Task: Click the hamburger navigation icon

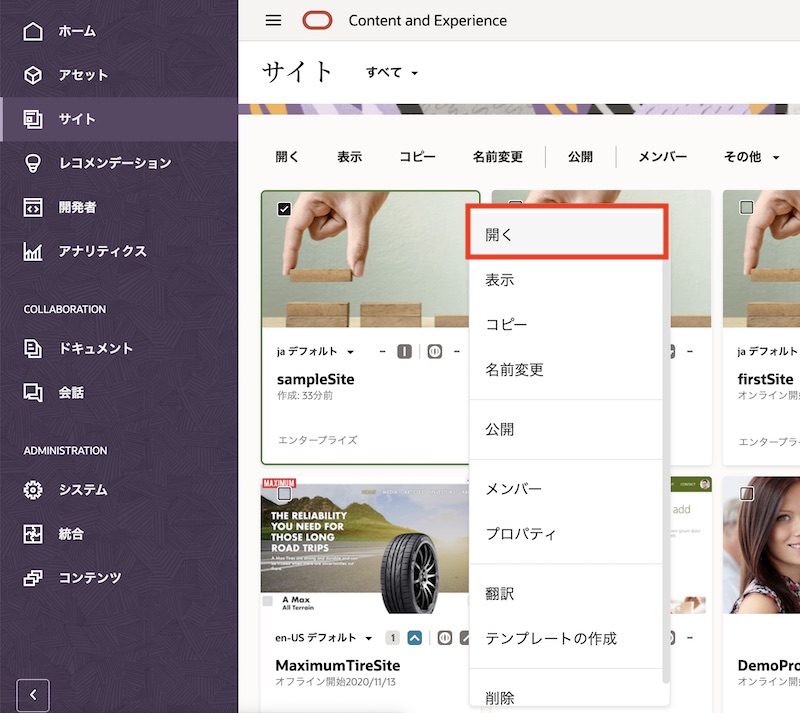Action: [x=272, y=20]
